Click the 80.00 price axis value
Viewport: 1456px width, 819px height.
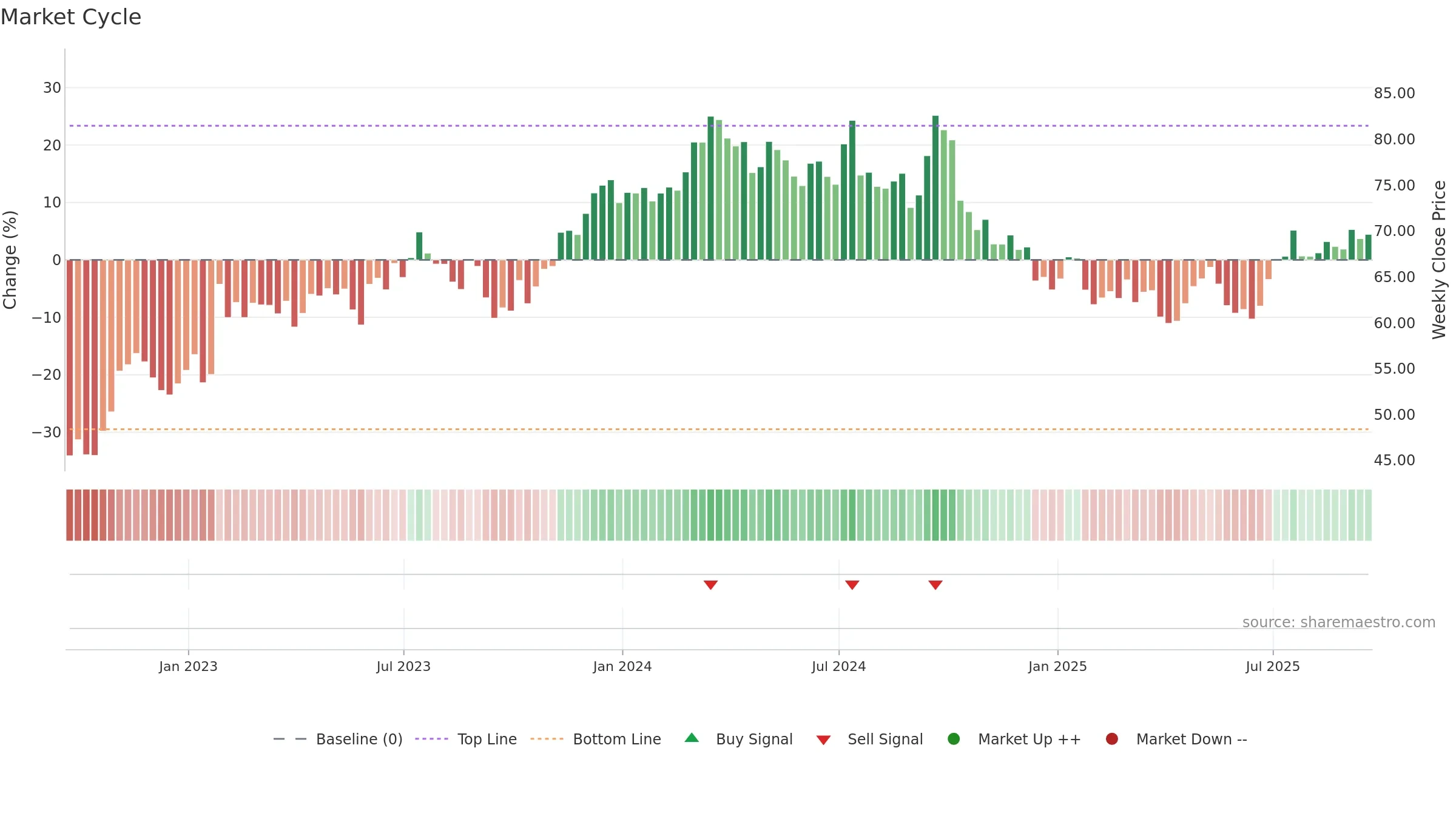pyautogui.click(x=1394, y=140)
